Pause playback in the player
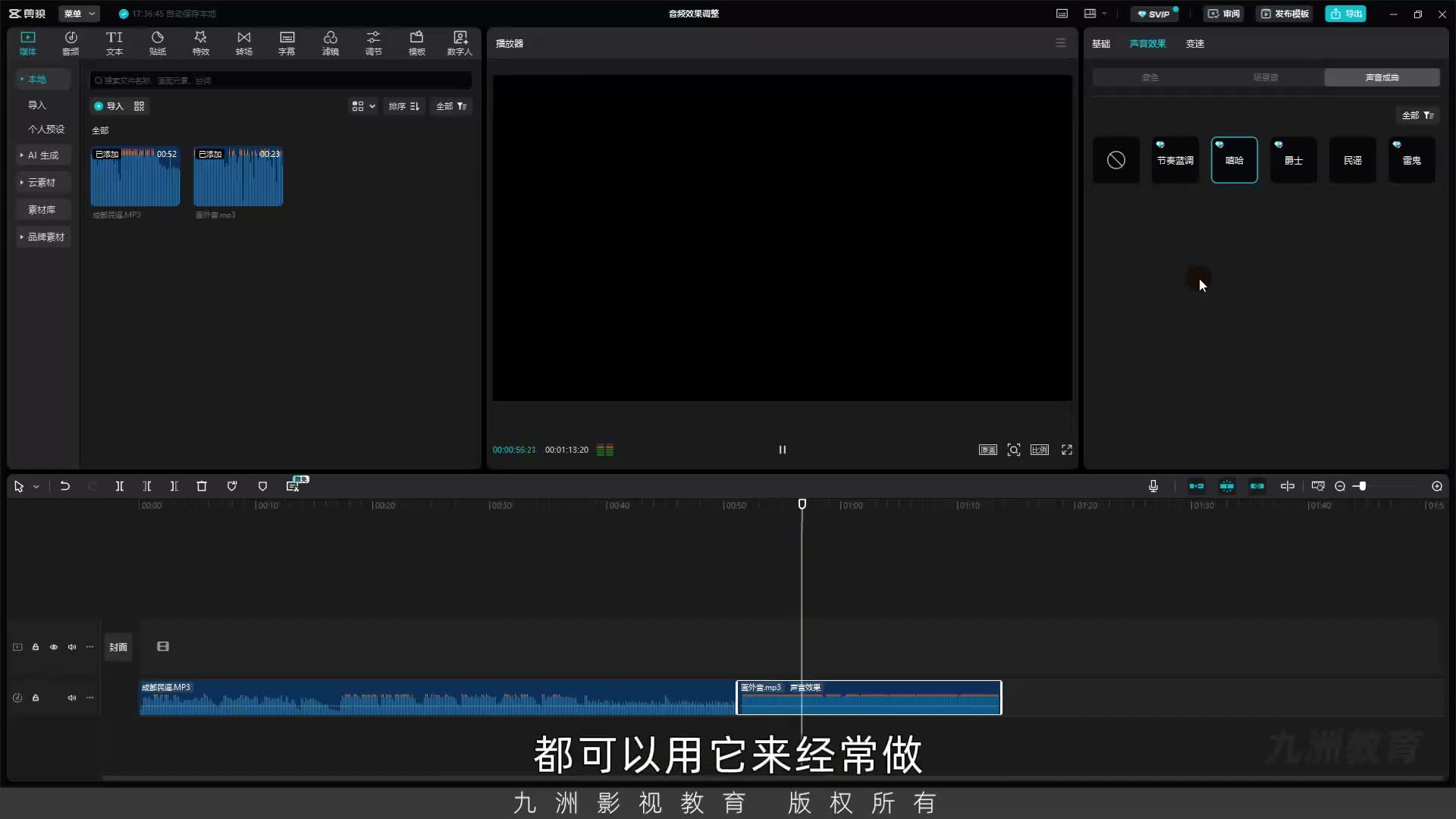 pyautogui.click(x=782, y=450)
